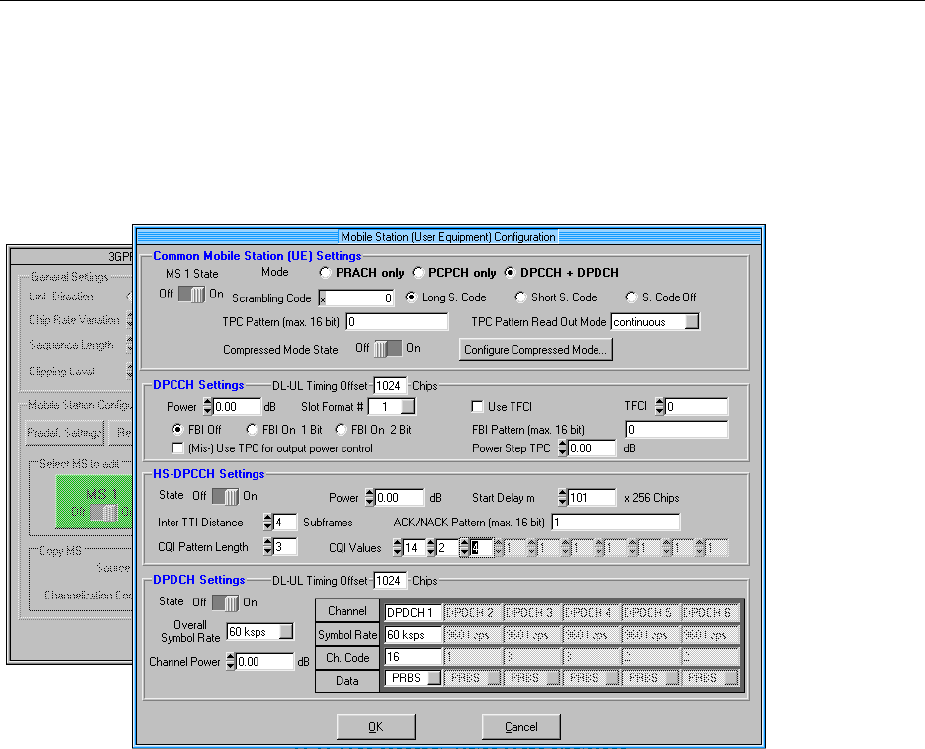Select DPCCH + DPDCH mode
The image size is (925, 749).
tap(510, 273)
